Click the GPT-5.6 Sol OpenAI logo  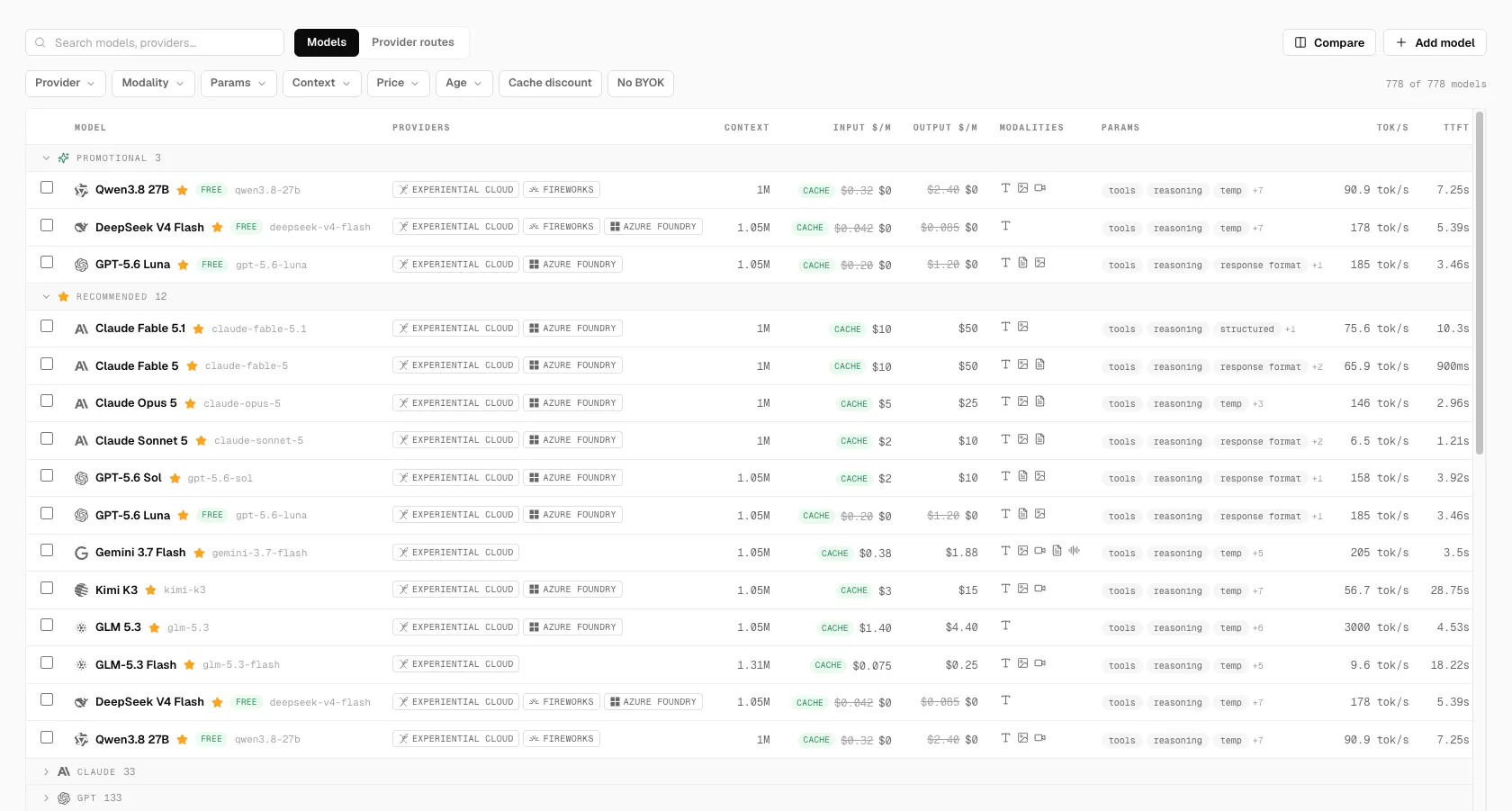click(x=81, y=478)
